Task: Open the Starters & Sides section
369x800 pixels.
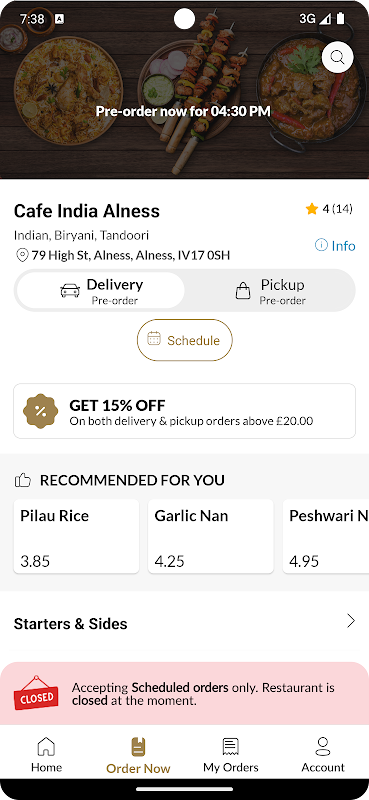Action: 184,623
